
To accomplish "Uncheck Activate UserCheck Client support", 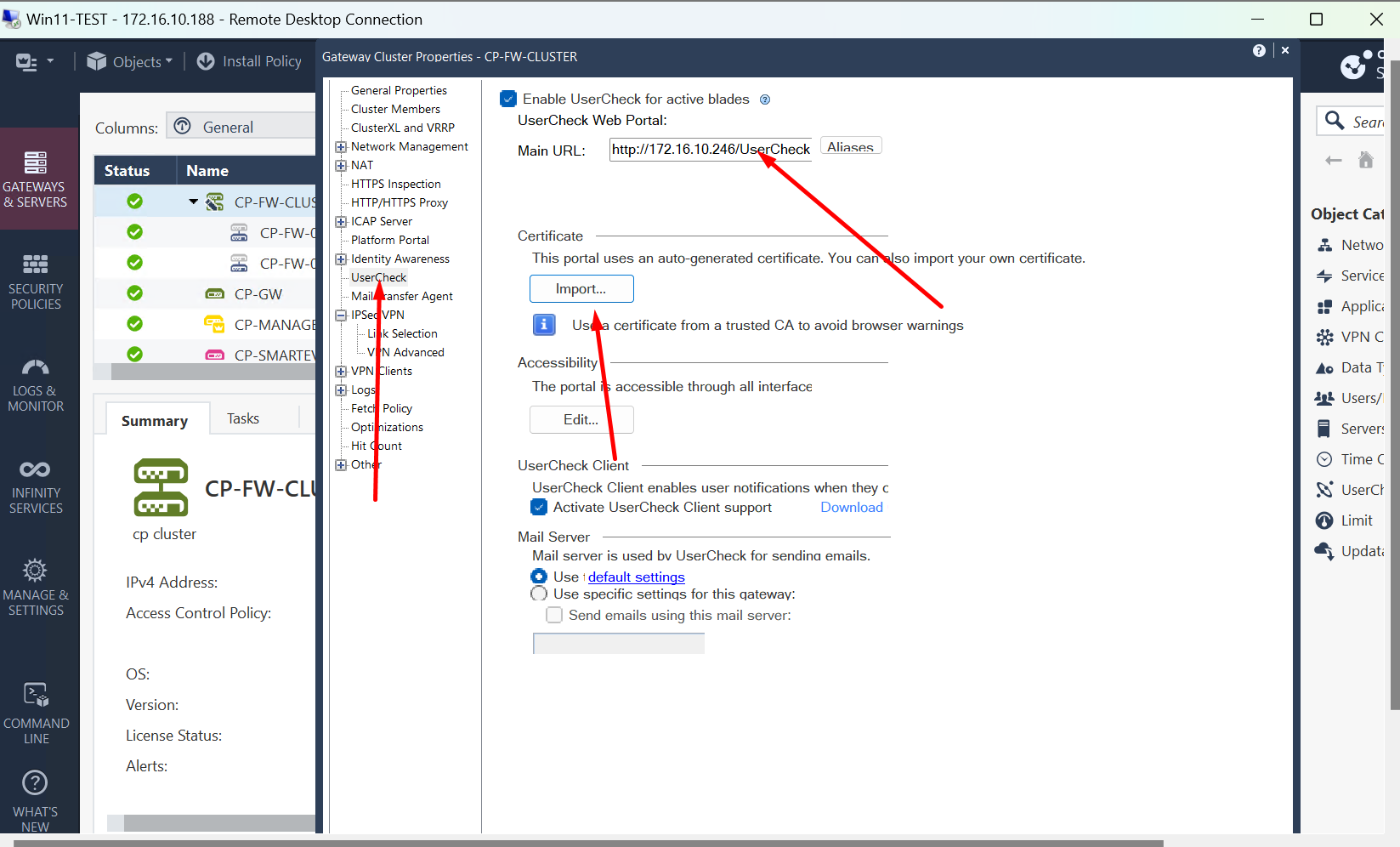I will 539,506.
